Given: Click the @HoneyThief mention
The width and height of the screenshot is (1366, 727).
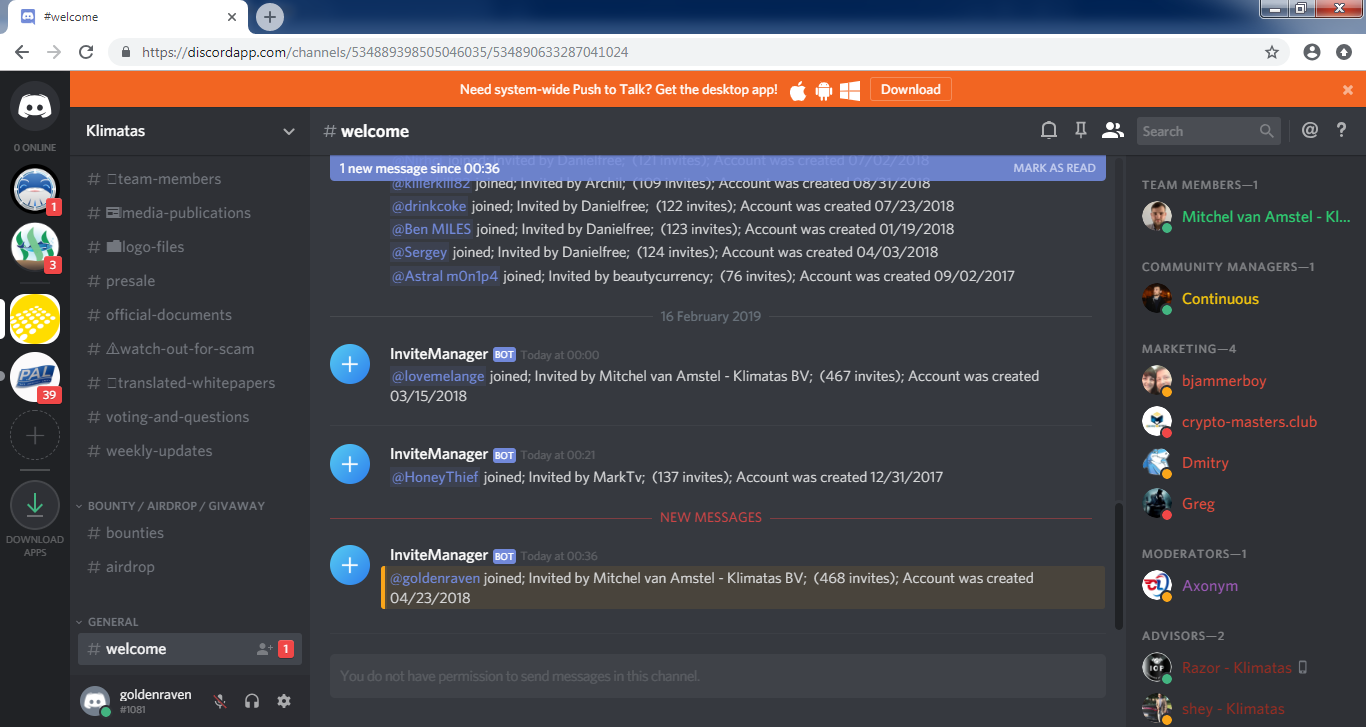Looking at the screenshot, I should 434,477.
